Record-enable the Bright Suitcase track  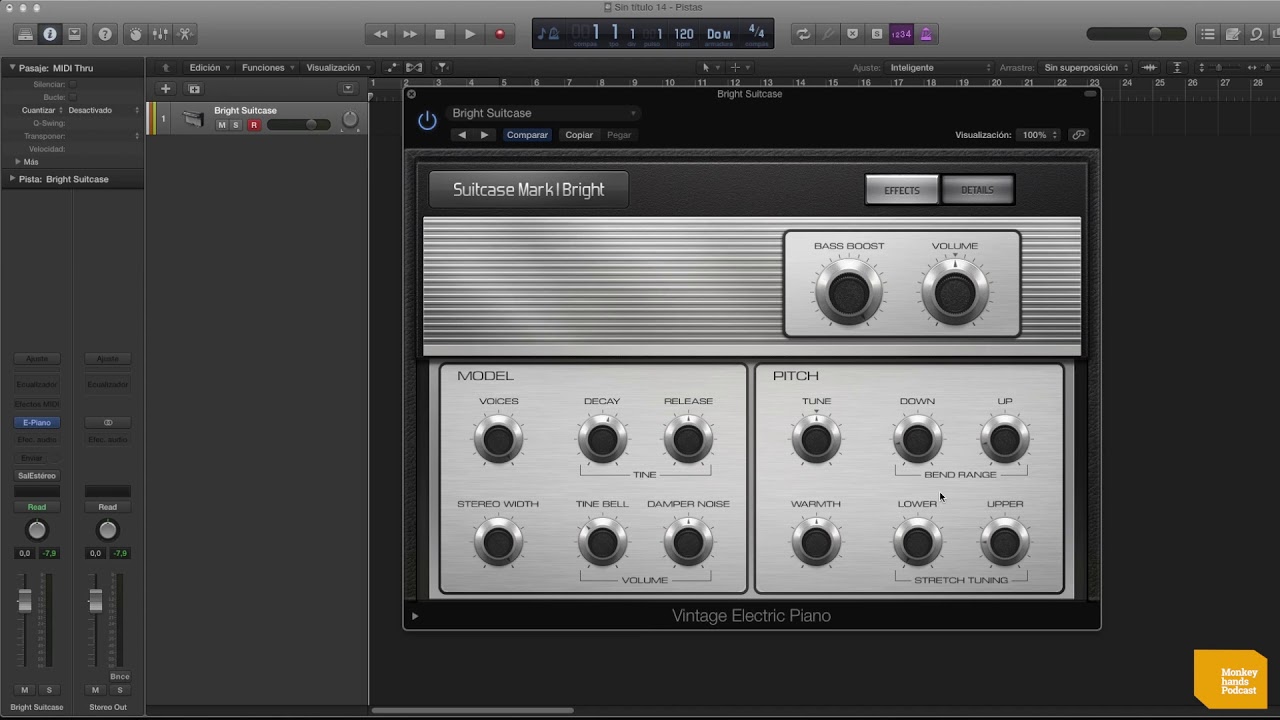254,125
